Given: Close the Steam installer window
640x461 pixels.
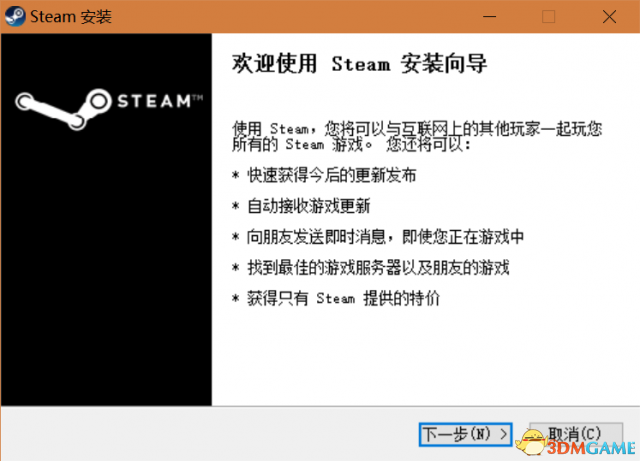Looking at the screenshot, I should [x=608, y=17].
